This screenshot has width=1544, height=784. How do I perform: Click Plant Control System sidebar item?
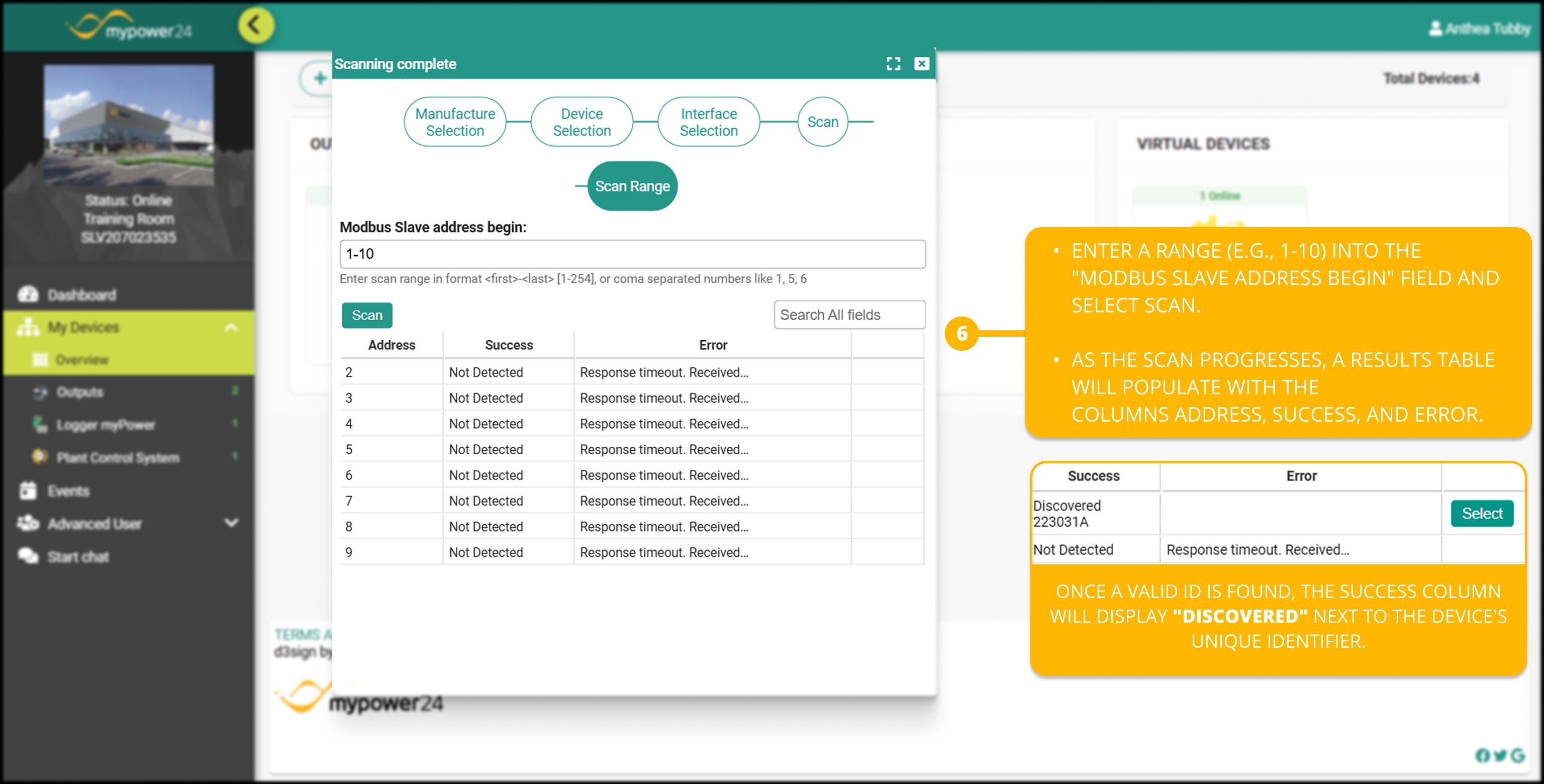118,457
